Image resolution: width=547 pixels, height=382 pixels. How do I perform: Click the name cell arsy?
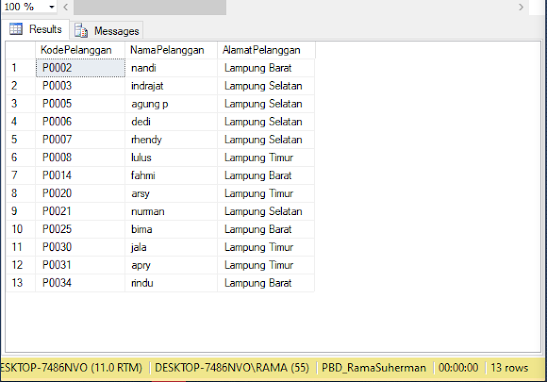pos(171,193)
